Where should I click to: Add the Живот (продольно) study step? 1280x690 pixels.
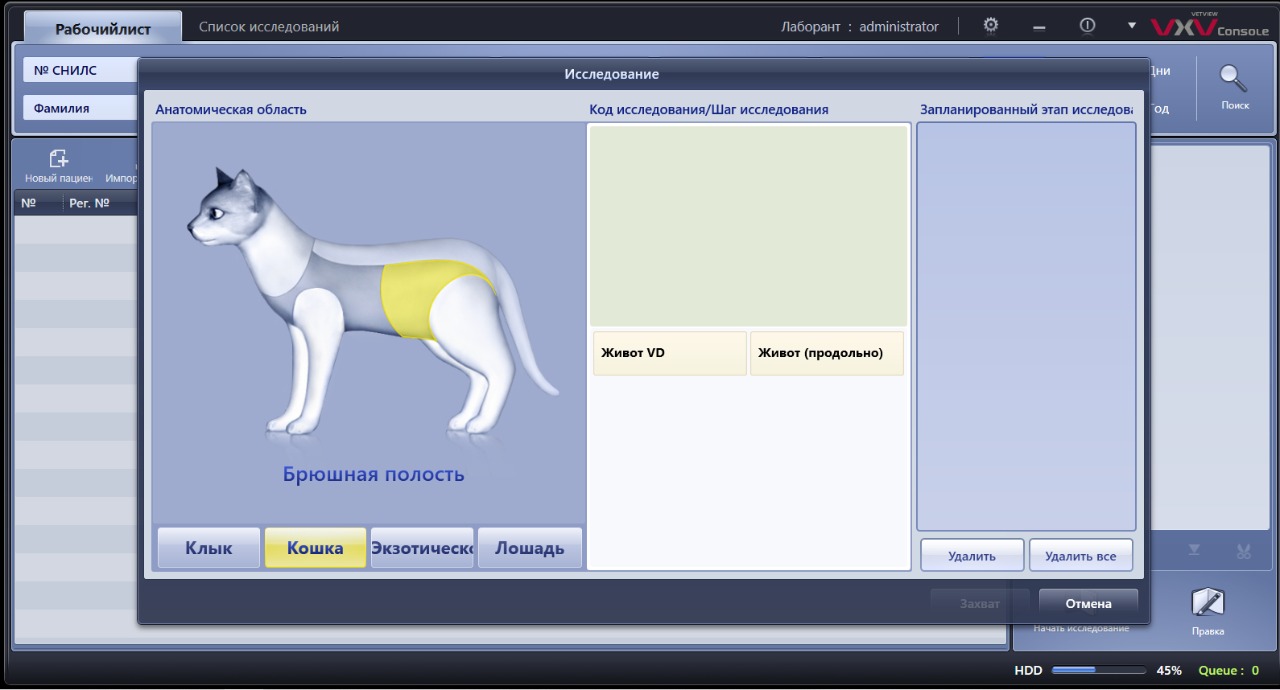coord(826,353)
